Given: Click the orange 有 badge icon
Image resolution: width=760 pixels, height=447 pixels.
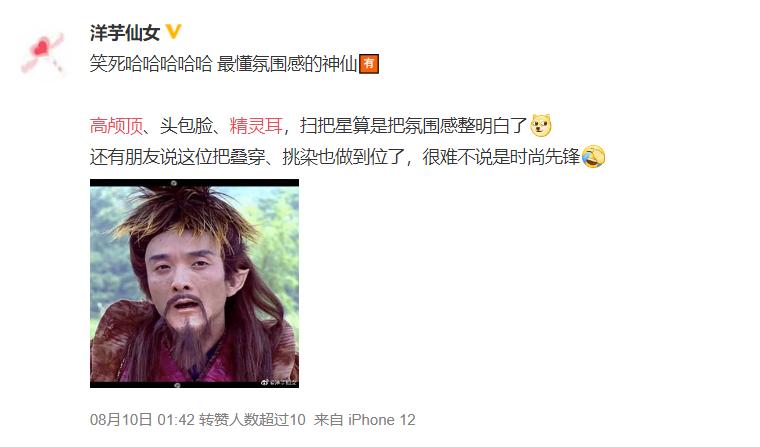Looking at the screenshot, I should click(x=369, y=64).
